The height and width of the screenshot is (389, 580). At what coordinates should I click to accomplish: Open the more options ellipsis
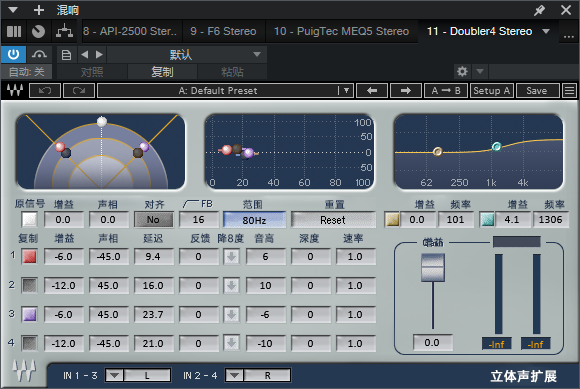569,36
